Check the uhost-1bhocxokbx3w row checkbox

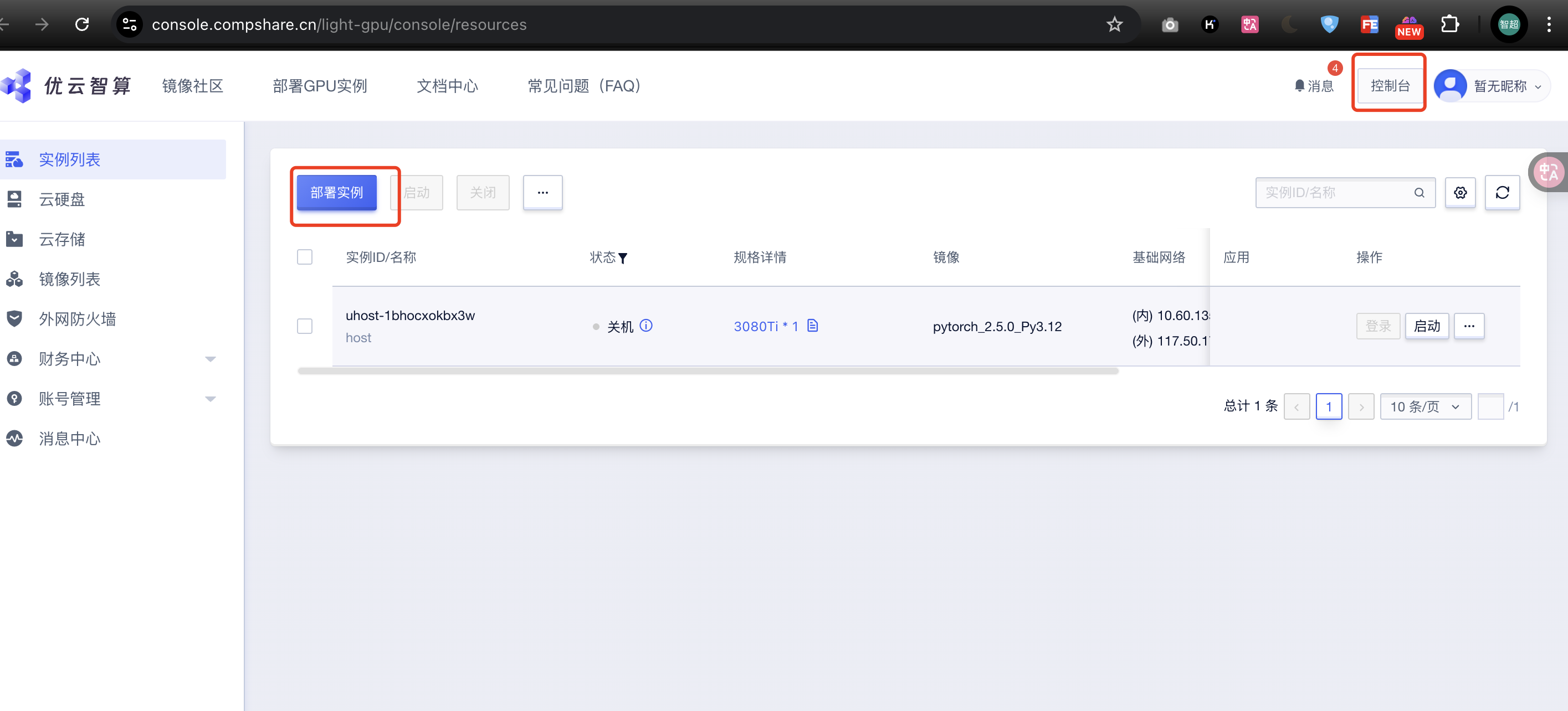(x=304, y=326)
